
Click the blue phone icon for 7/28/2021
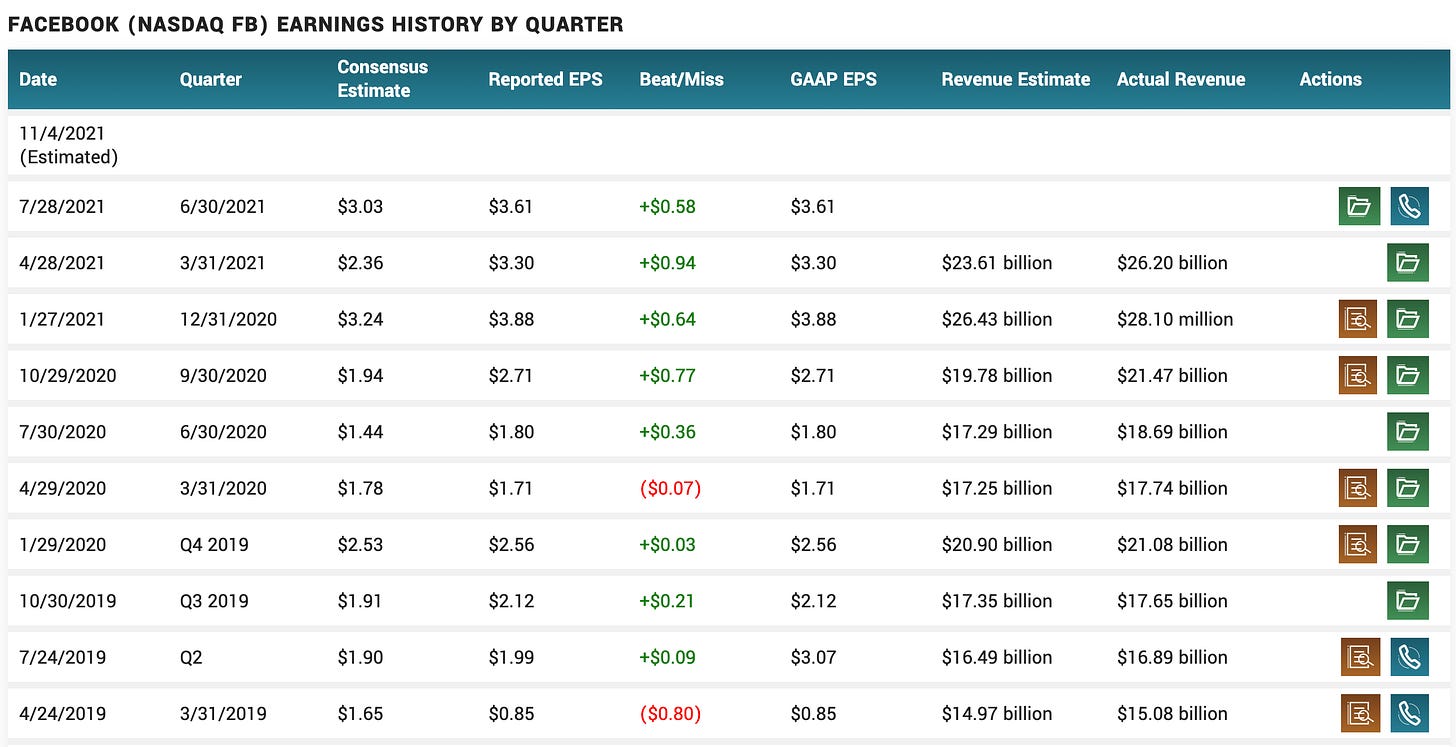1409,206
